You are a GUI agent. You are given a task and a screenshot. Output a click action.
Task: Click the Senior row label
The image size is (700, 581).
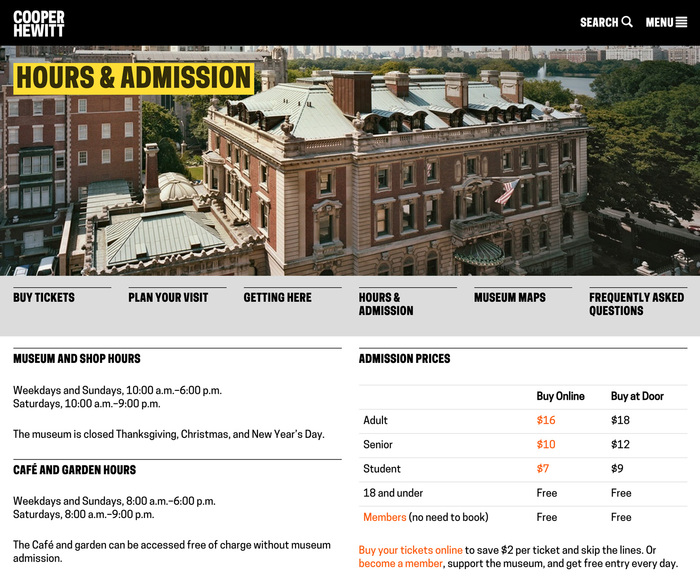378,444
